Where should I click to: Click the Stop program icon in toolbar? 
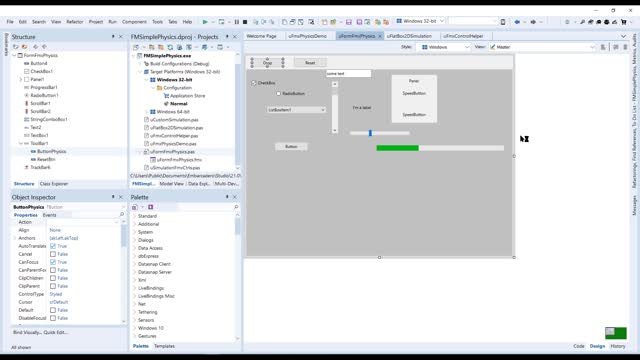tap(245, 22)
